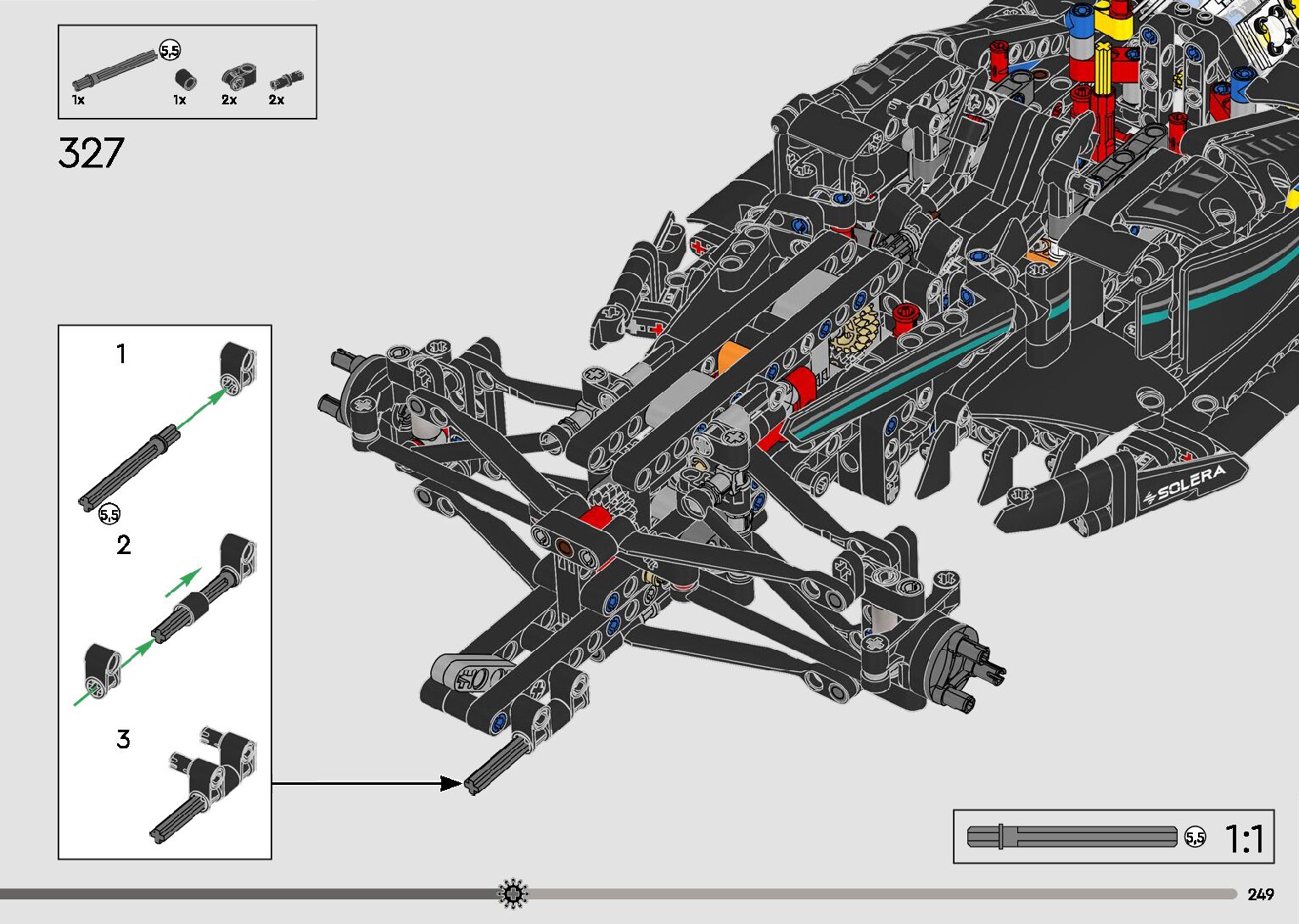The image size is (1299, 924).
Task: Click the angled axle connector part icon
Action: pos(233,78)
